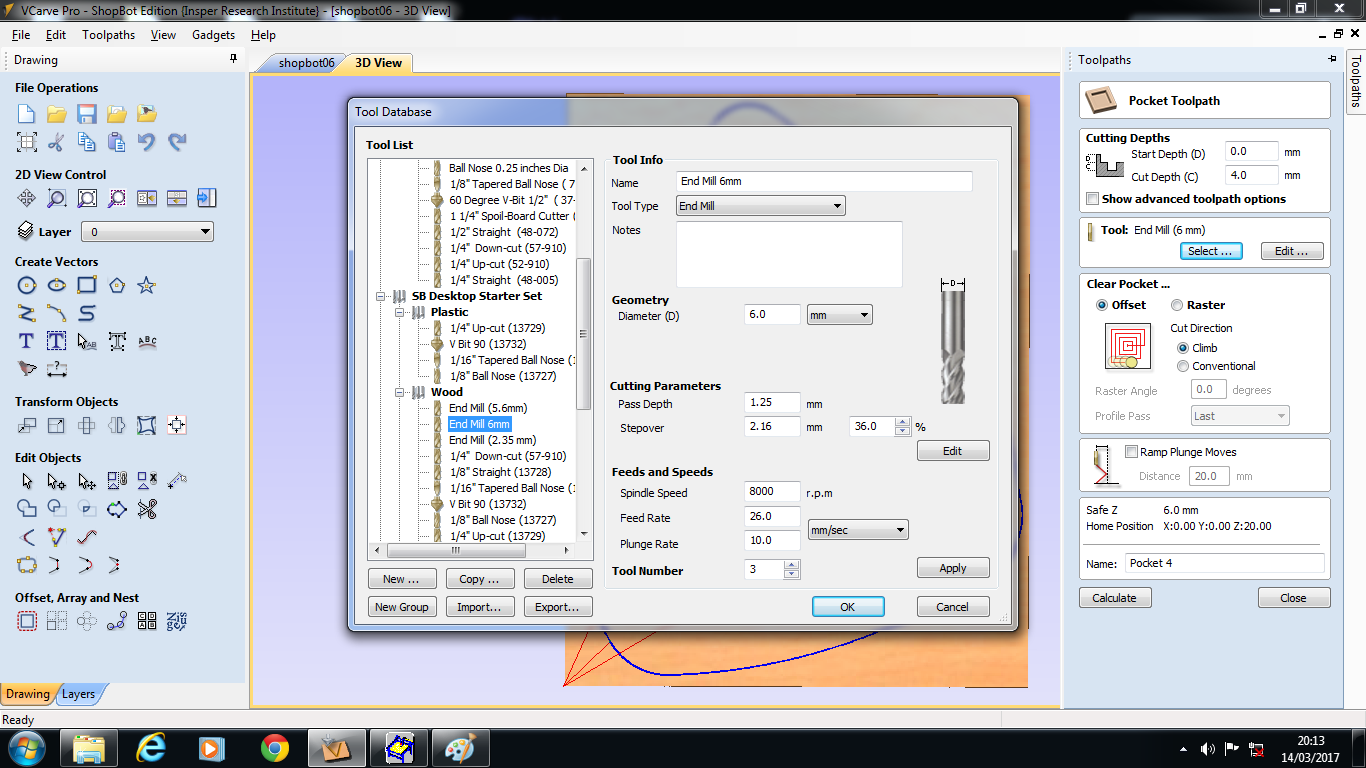The height and width of the screenshot is (768, 1366).
Task: Open the Toolpaths menu
Action: (108, 35)
